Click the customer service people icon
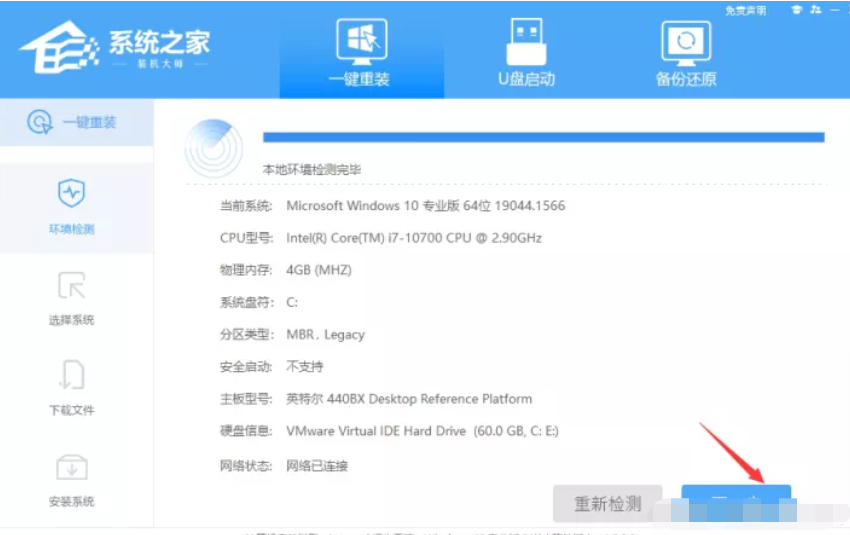Screen dimensions: 850x535 [816, 10]
